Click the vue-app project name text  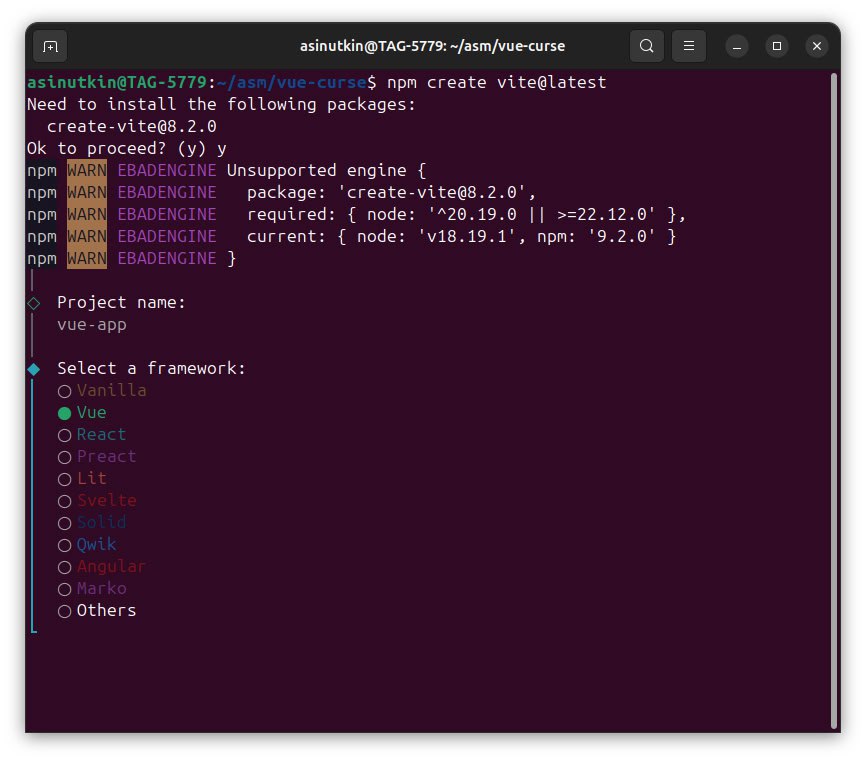(92, 325)
